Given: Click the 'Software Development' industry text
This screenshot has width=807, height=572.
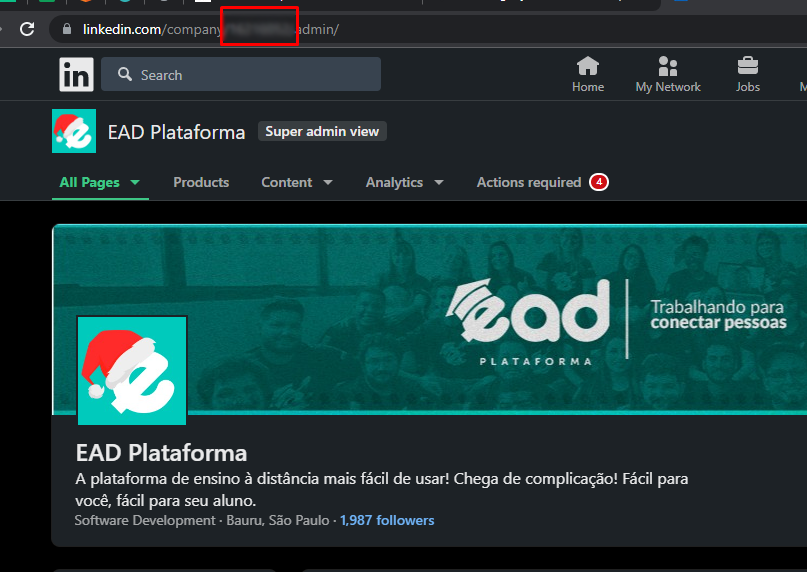Looking at the screenshot, I should [145, 521].
